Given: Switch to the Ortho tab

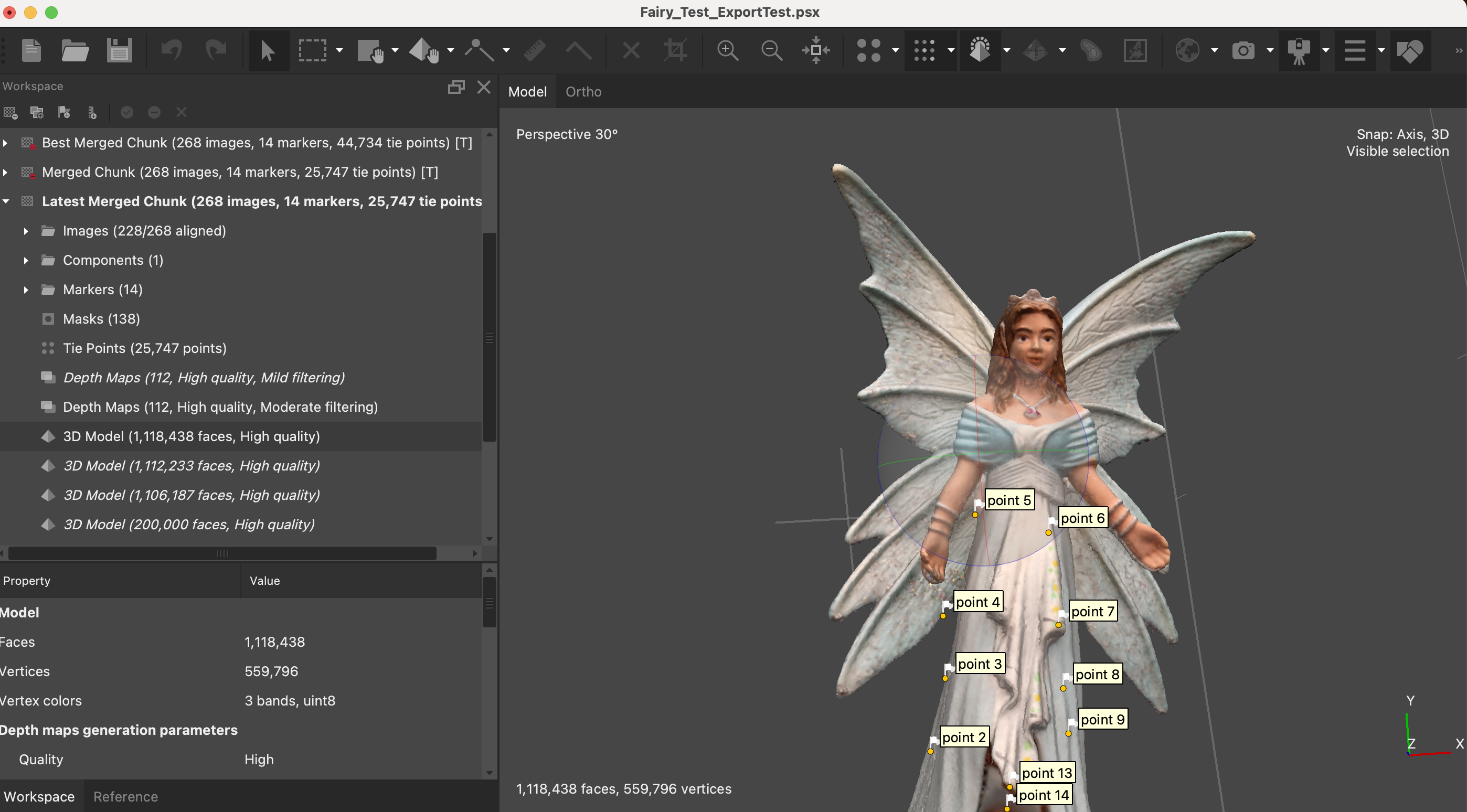Looking at the screenshot, I should click(x=583, y=92).
